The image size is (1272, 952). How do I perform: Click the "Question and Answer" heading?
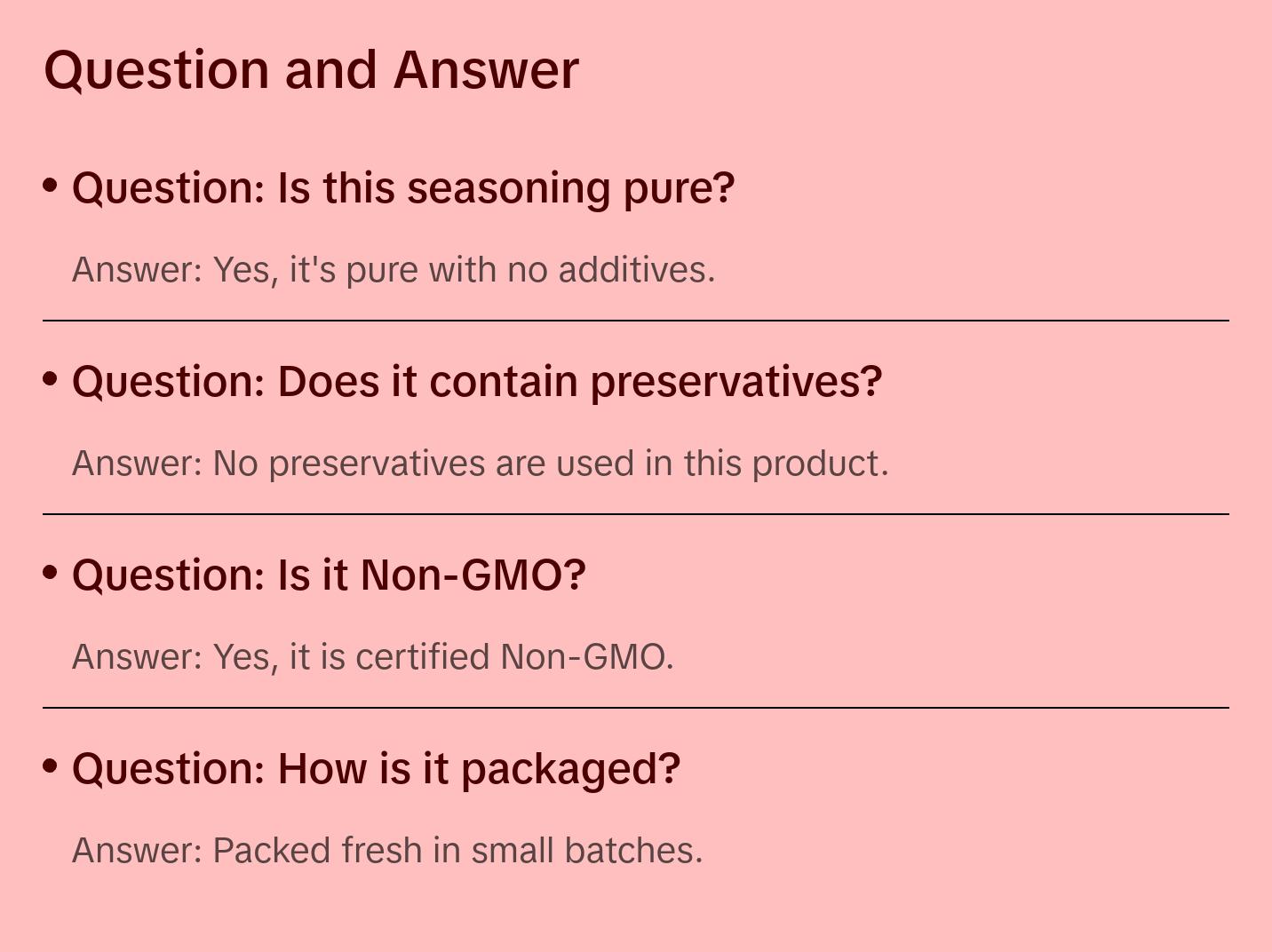(x=311, y=69)
